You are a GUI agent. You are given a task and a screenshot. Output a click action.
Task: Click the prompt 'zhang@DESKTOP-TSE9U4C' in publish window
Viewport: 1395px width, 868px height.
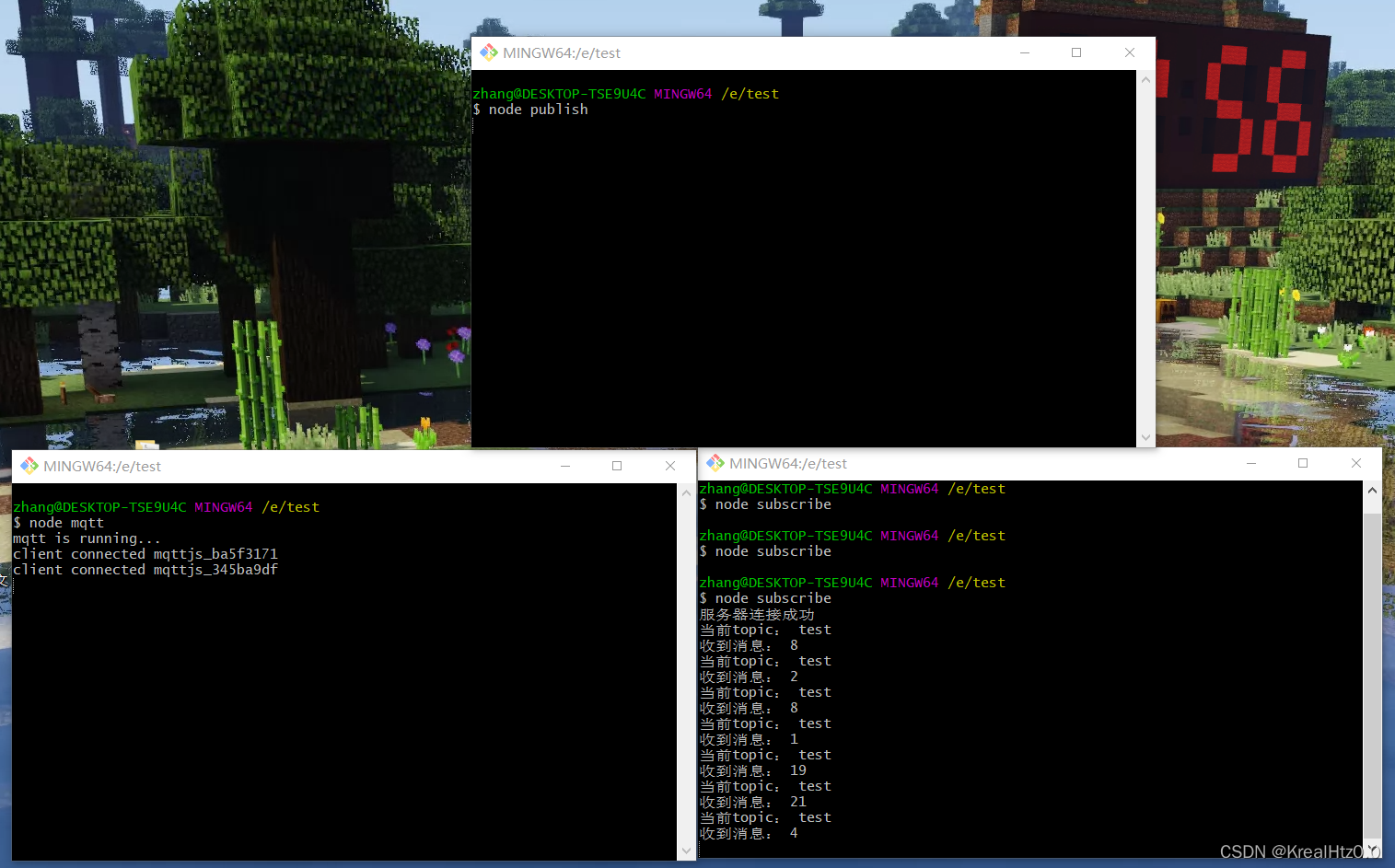pos(559,94)
